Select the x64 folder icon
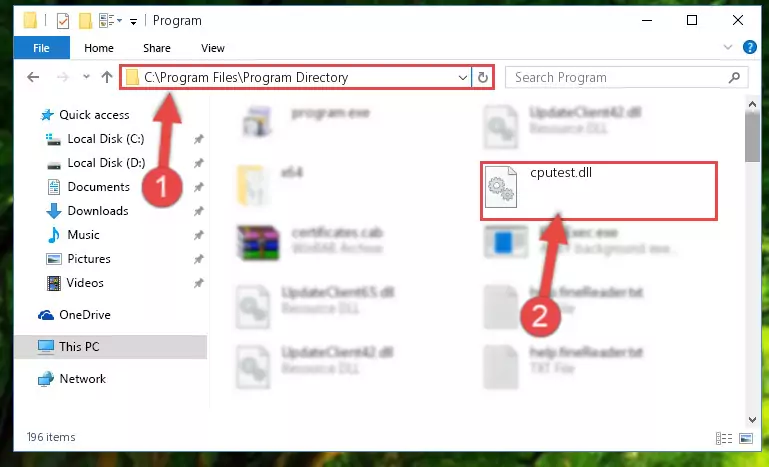 click(252, 185)
